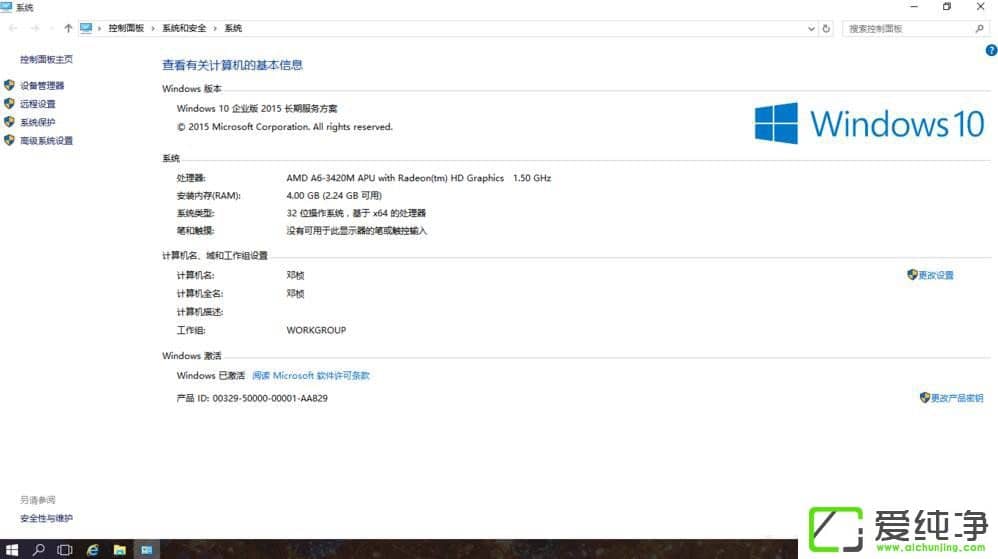The width and height of the screenshot is (998, 559).
Task: Open Advanced system settings (高级系统设置) link
Action: coord(46,141)
